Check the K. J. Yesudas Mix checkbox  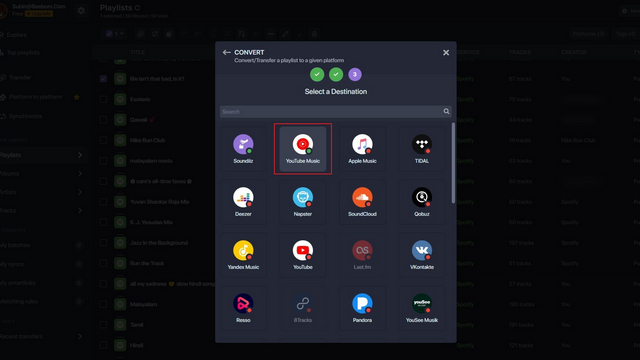tap(103, 222)
